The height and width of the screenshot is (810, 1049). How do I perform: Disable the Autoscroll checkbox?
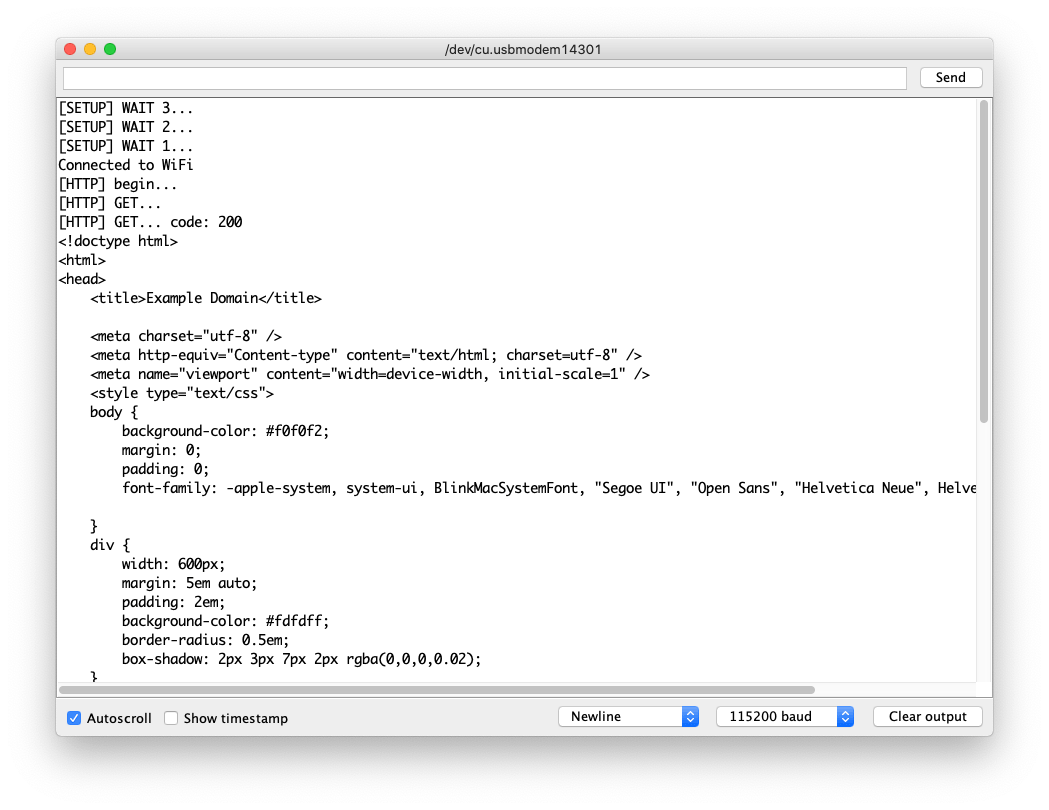(74, 718)
